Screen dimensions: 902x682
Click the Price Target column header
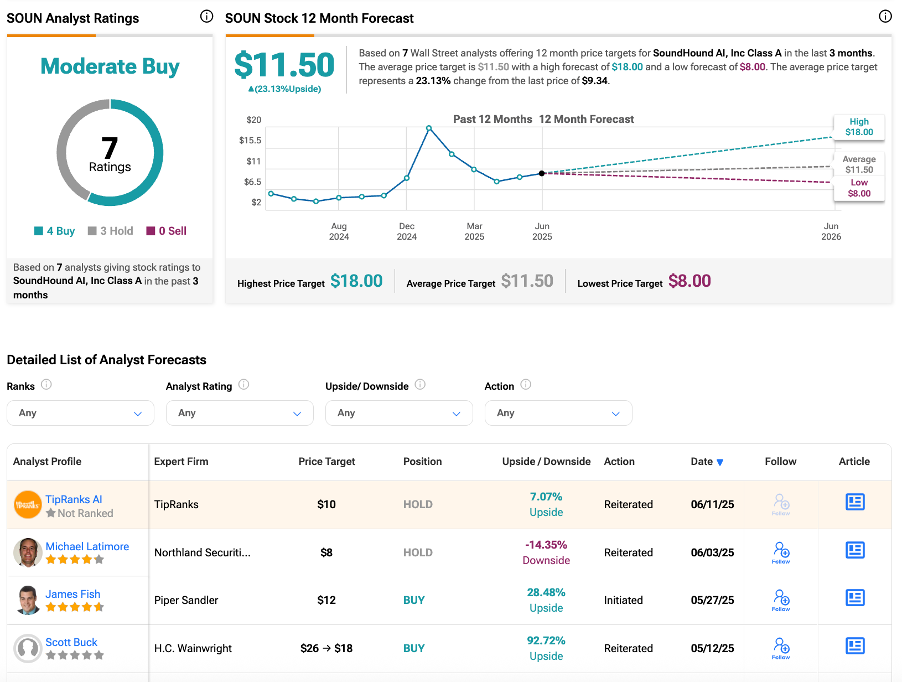[327, 461]
